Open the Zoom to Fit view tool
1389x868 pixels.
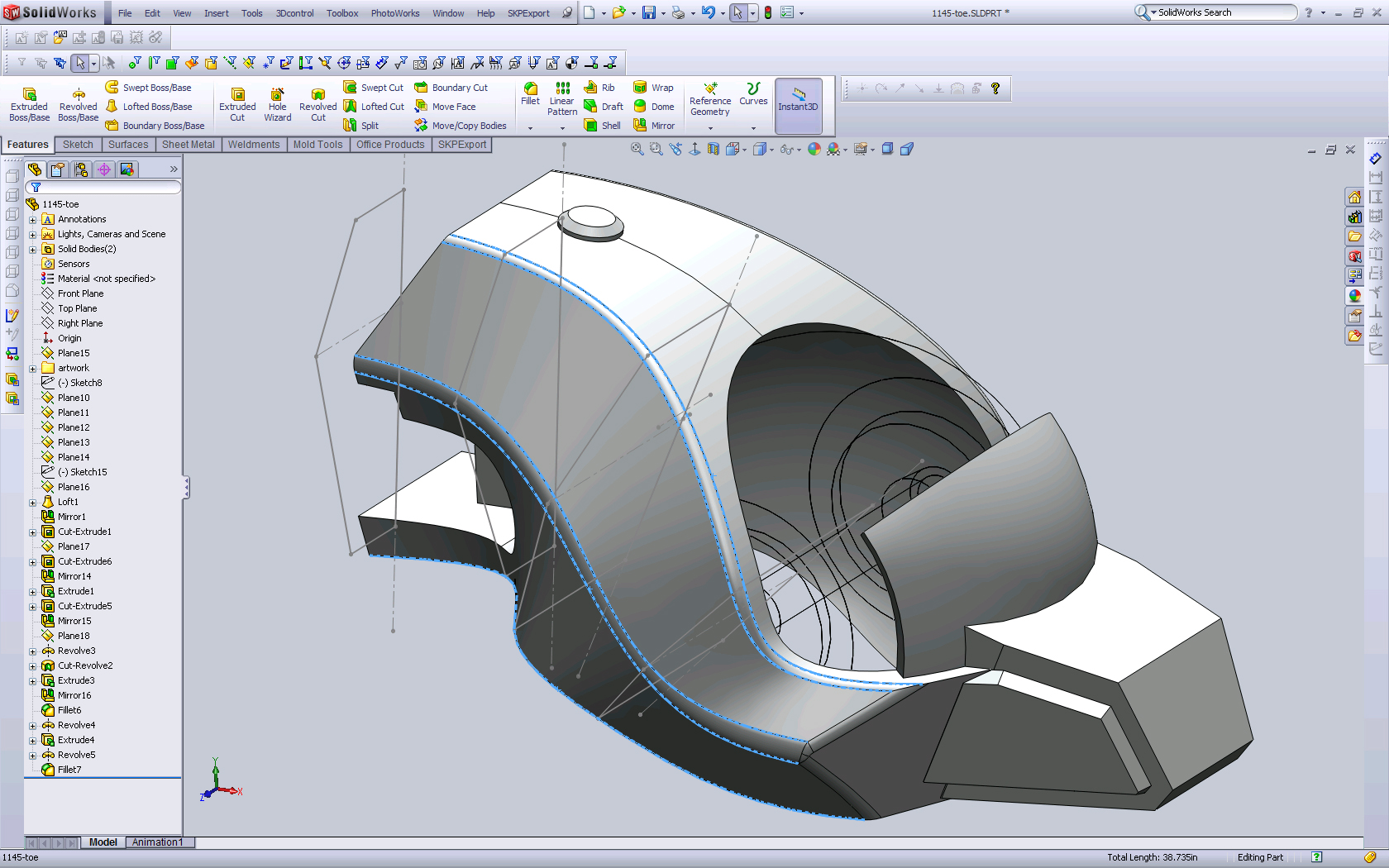click(x=637, y=149)
